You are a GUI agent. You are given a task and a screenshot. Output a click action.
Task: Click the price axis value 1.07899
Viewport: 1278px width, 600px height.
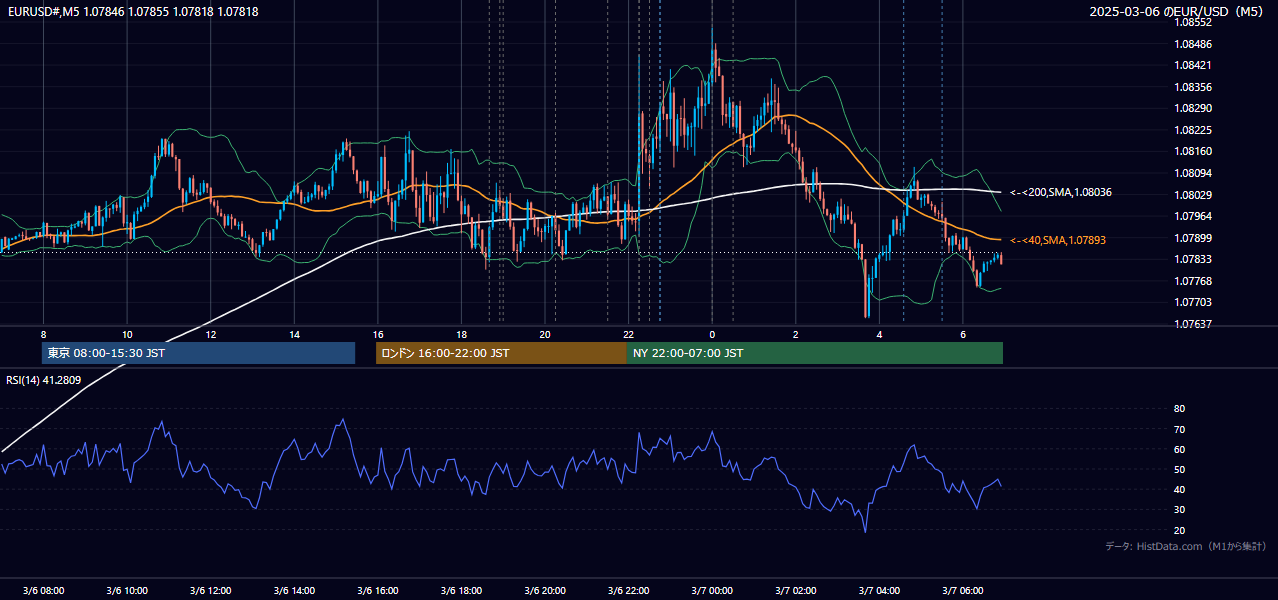click(x=1194, y=238)
